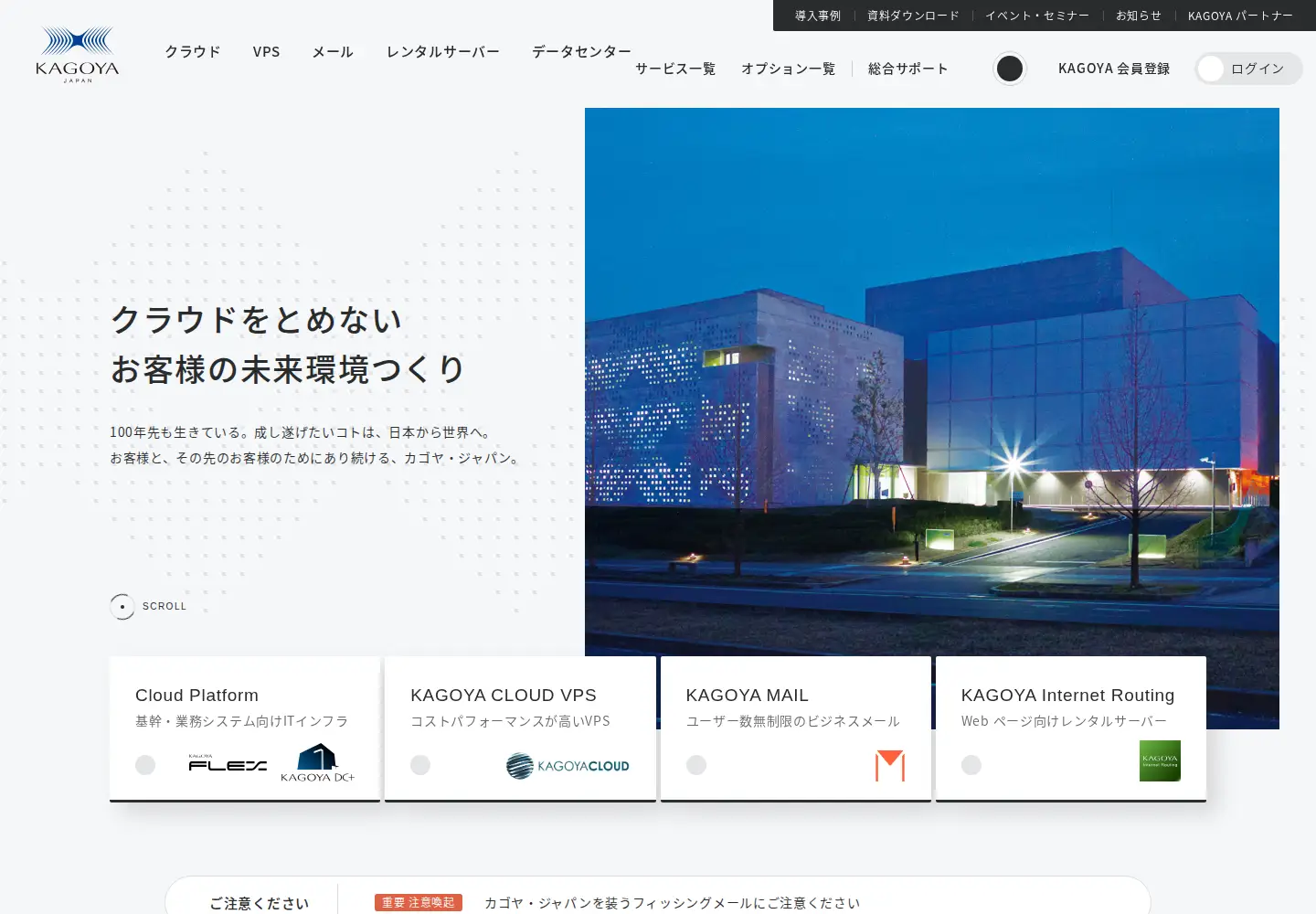Open the レンタルサーバー menu item
This screenshot has width=1316, height=914.
(x=443, y=52)
